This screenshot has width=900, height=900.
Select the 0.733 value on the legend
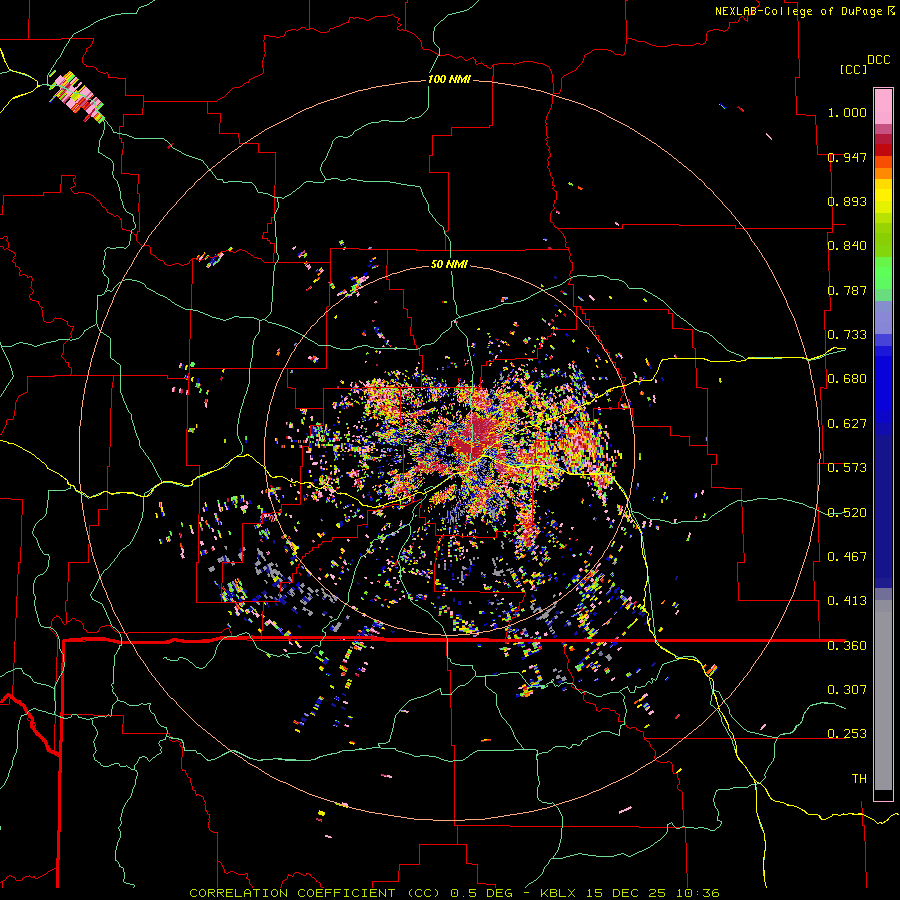point(847,335)
